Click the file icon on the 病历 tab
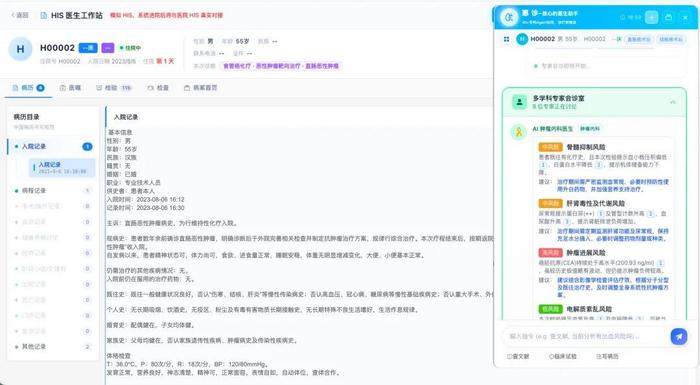This screenshot has height=385, width=700. tap(15, 88)
